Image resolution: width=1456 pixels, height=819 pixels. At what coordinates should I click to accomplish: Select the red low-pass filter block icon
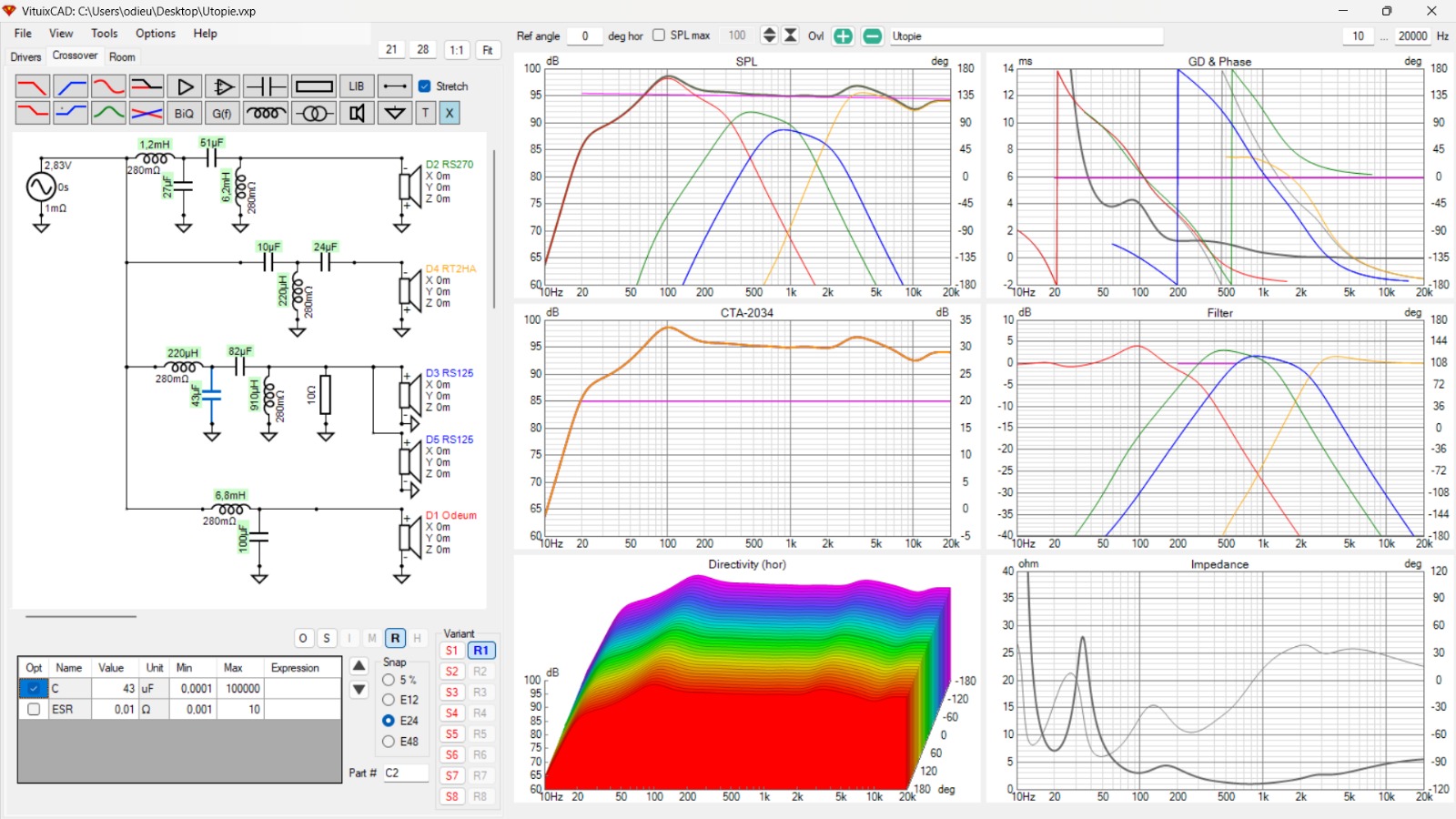[x=33, y=86]
